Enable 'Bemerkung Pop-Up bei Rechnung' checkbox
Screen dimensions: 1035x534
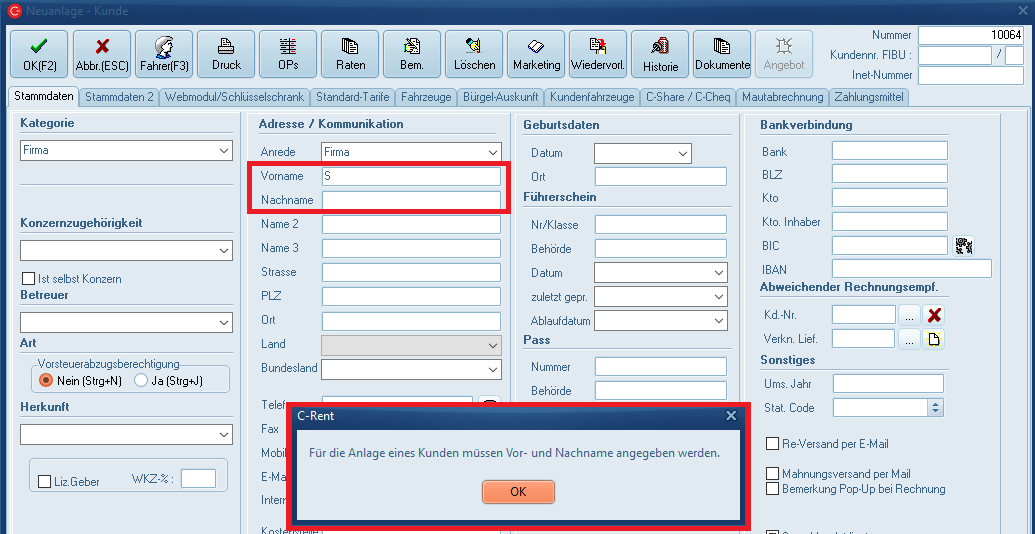coord(773,489)
